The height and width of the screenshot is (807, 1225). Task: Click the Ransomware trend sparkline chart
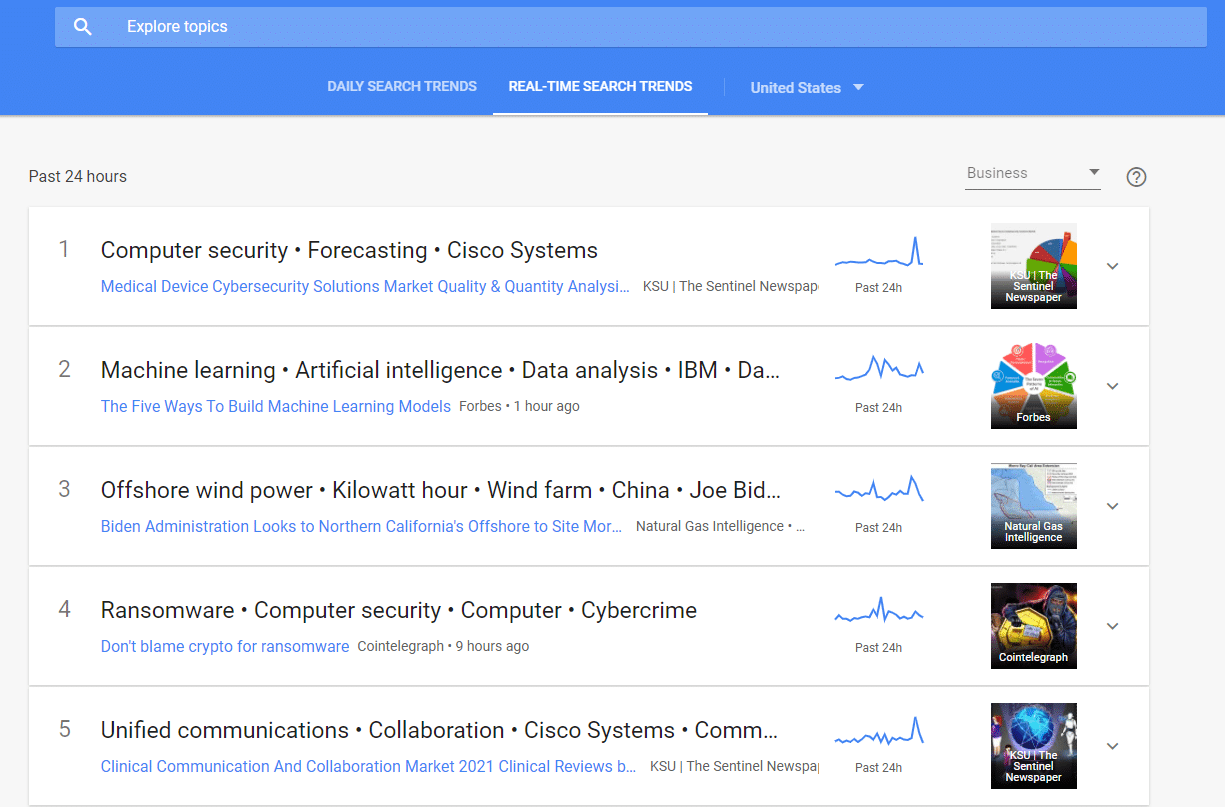[878, 612]
